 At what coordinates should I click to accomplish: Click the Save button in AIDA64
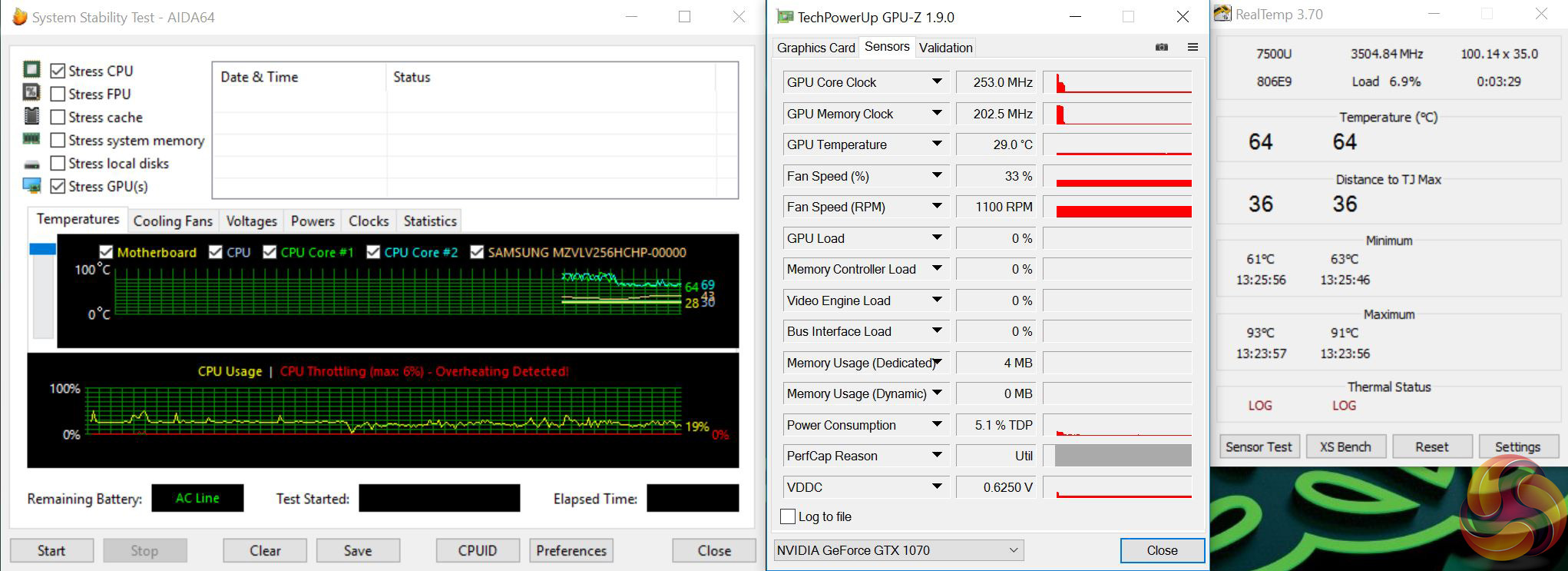coord(358,550)
